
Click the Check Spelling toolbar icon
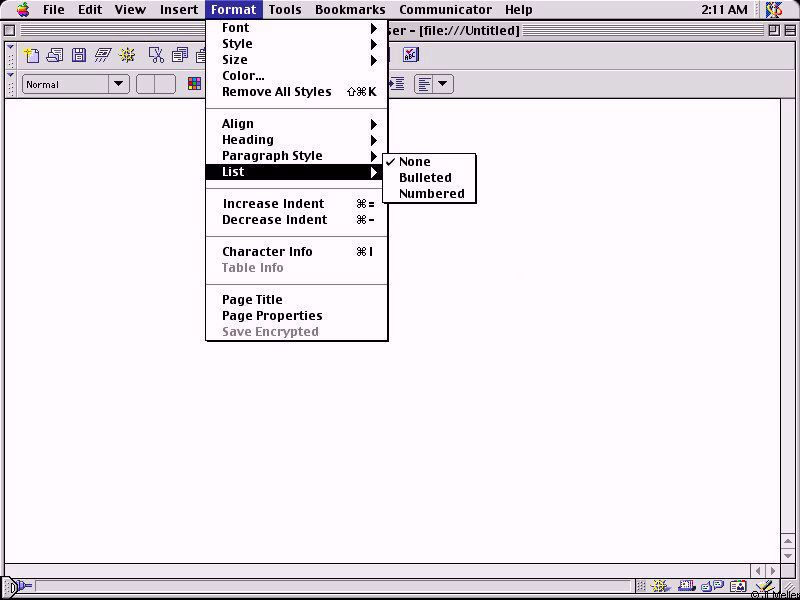tap(410, 55)
